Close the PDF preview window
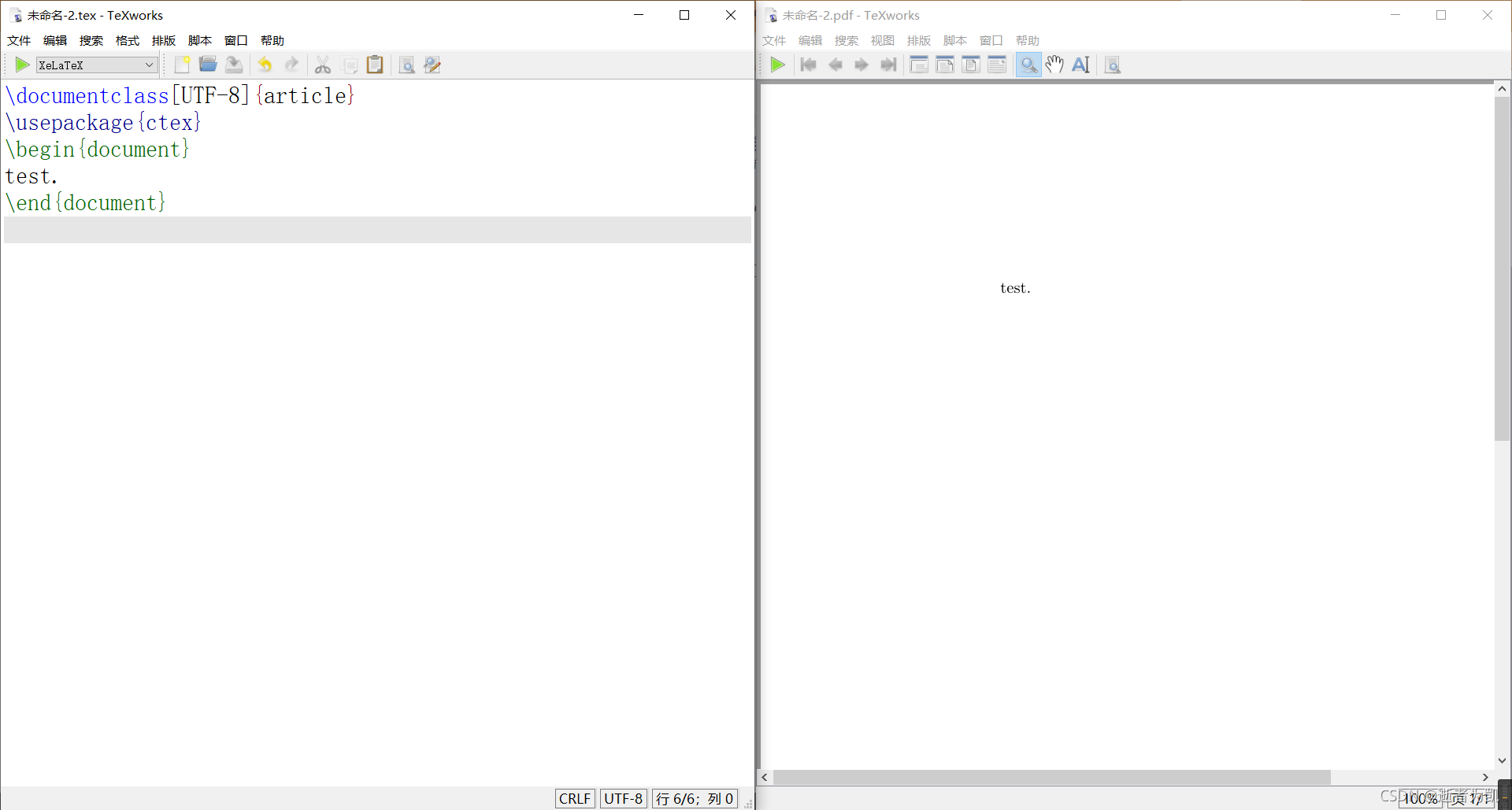This screenshot has width=1512, height=810. 1488,15
